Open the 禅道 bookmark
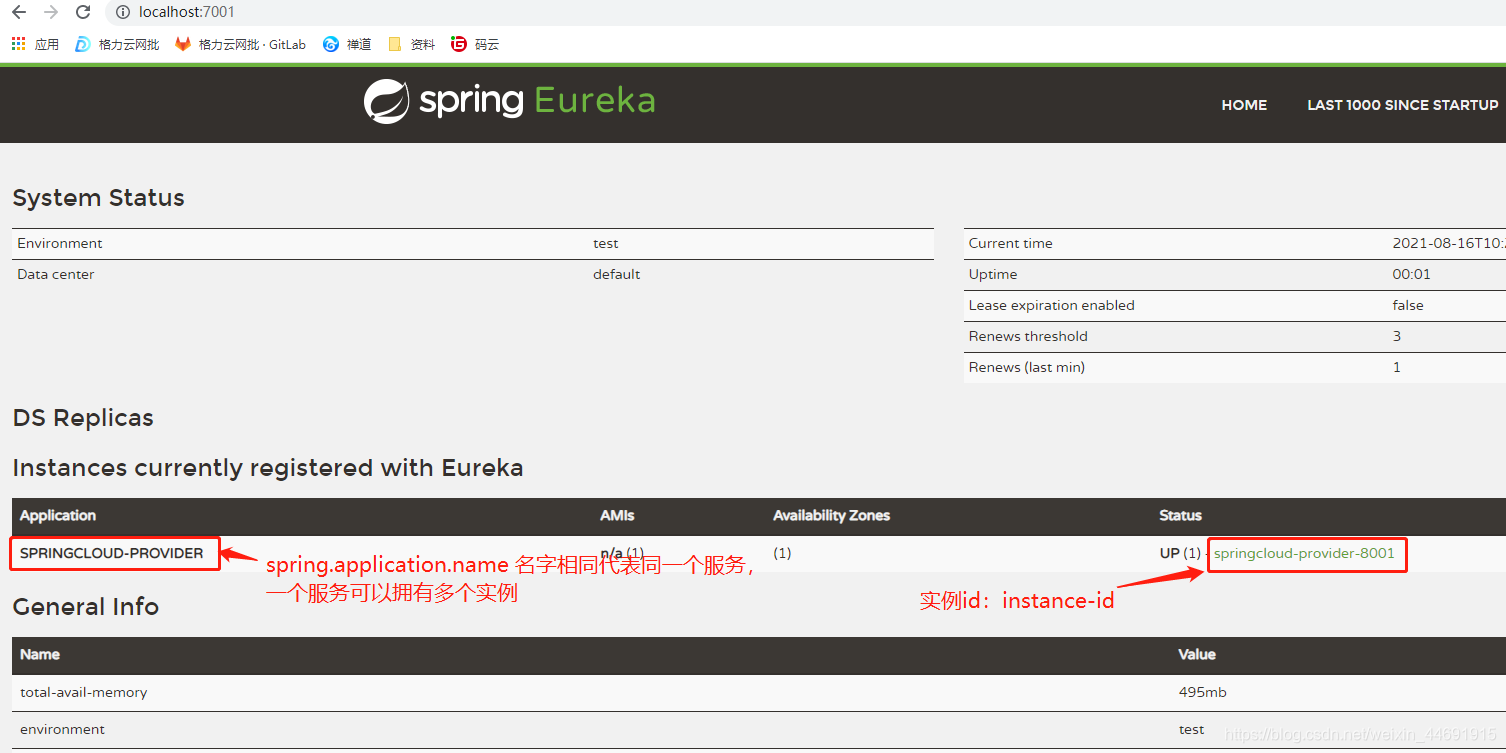Viewport: 1506px width, 753px height. click(x=347, y=44)
